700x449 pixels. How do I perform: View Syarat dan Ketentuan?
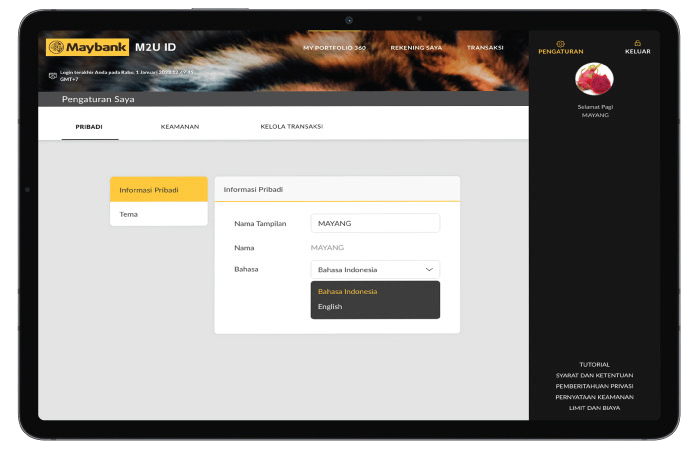(x=594, y=375)
